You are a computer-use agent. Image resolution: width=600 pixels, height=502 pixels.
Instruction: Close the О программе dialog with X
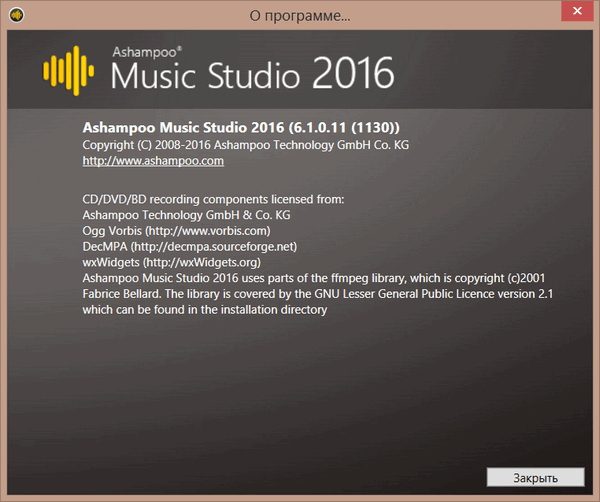(x=577, y=11)
